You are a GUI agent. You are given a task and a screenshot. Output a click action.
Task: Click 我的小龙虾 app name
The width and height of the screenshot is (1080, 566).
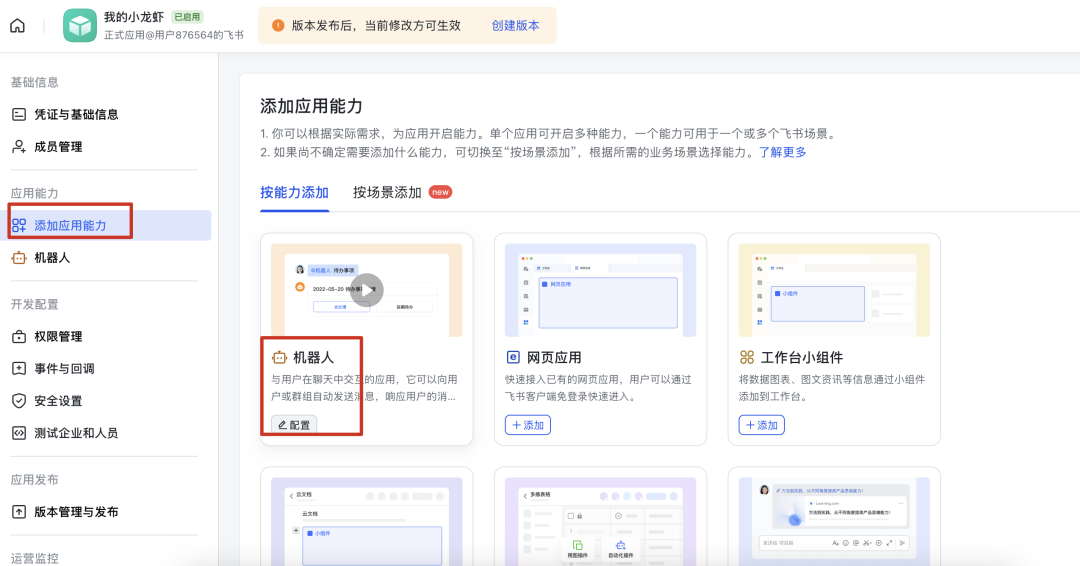point(134,17)
